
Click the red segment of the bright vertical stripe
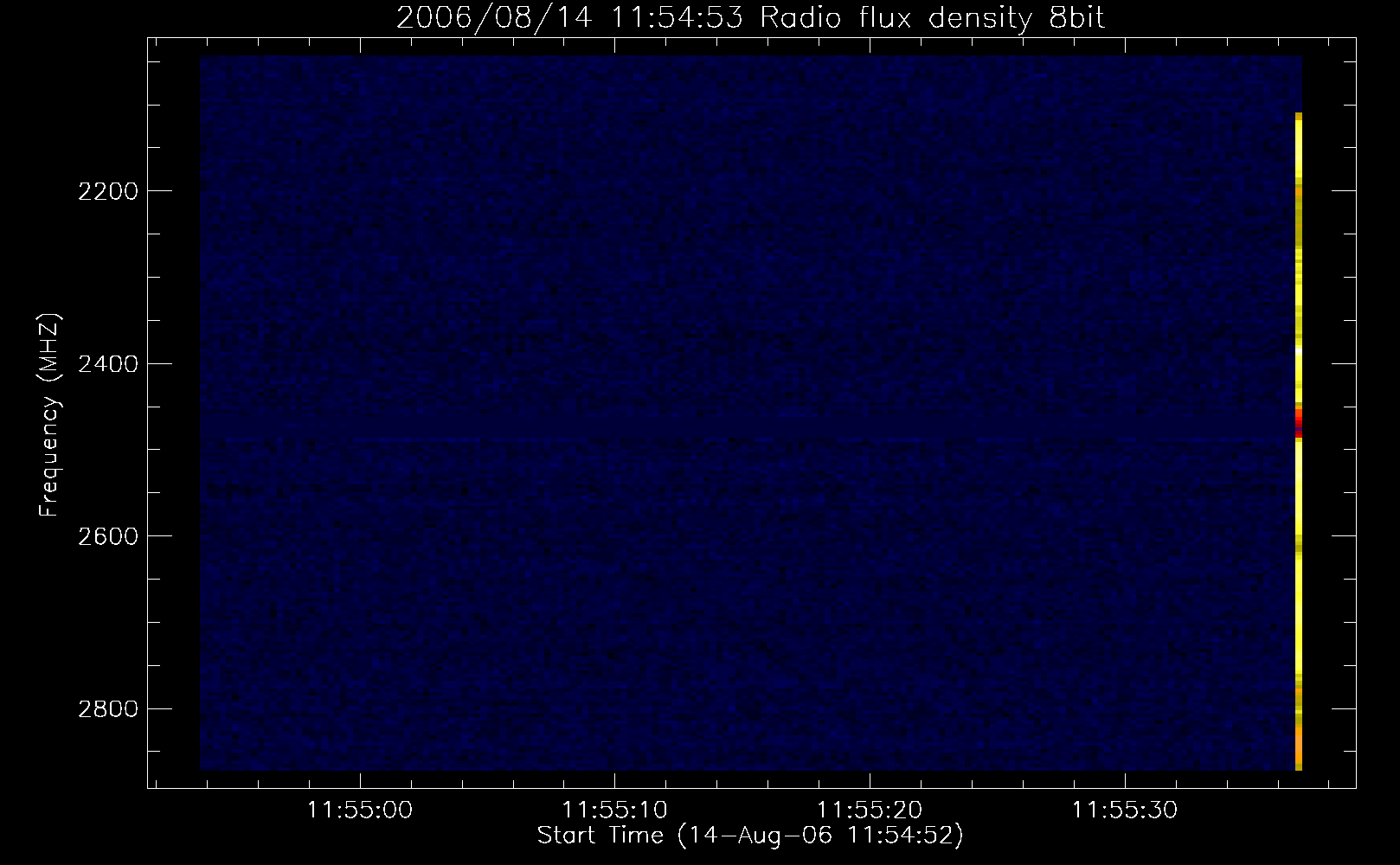pos(1299,422)
